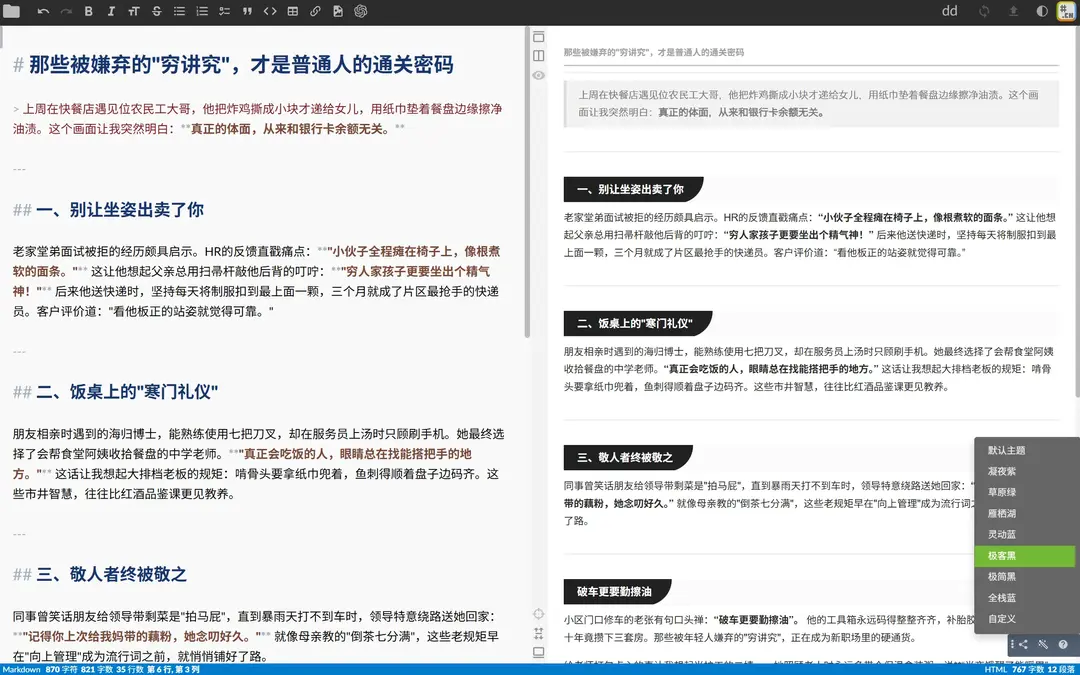Apply bold formatting from the toolbar
1080x675 pixels.
point(87,11)
